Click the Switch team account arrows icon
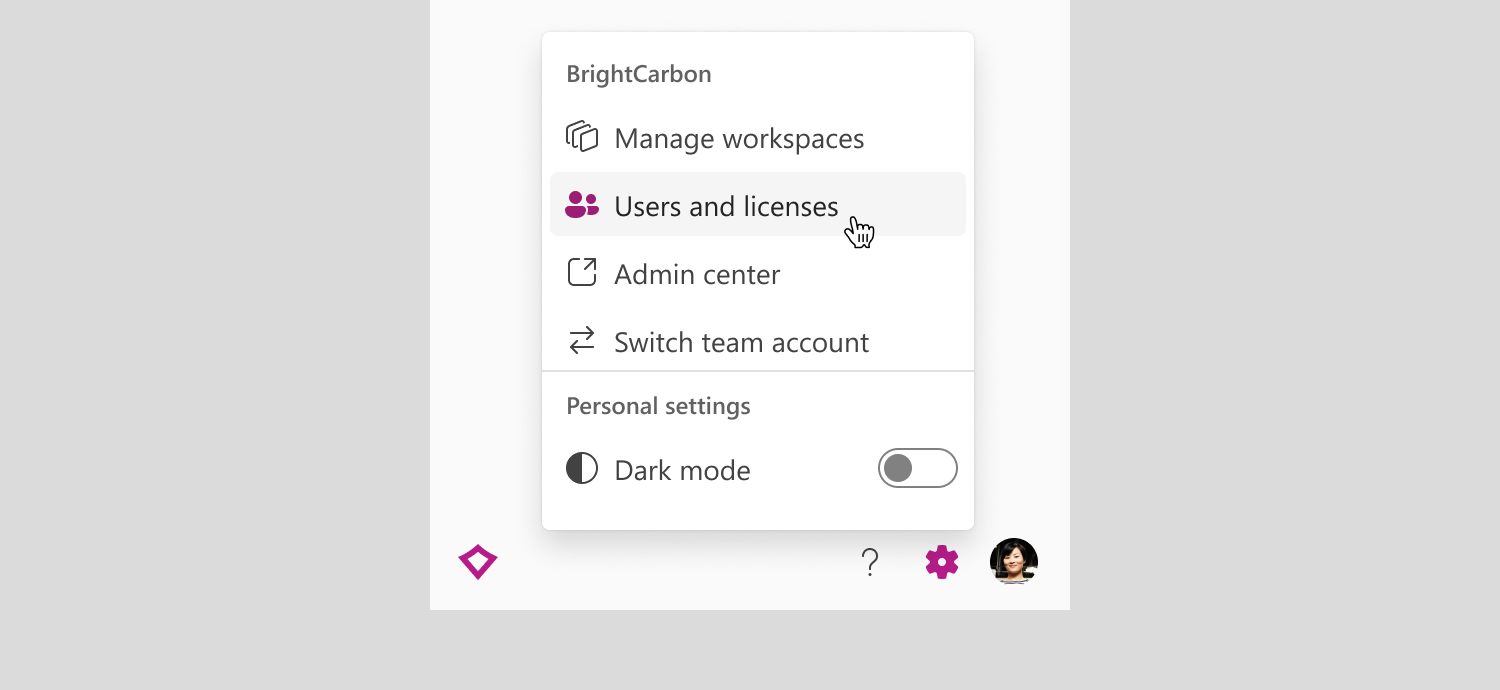Screen dimensions: 1500x690 582,341
